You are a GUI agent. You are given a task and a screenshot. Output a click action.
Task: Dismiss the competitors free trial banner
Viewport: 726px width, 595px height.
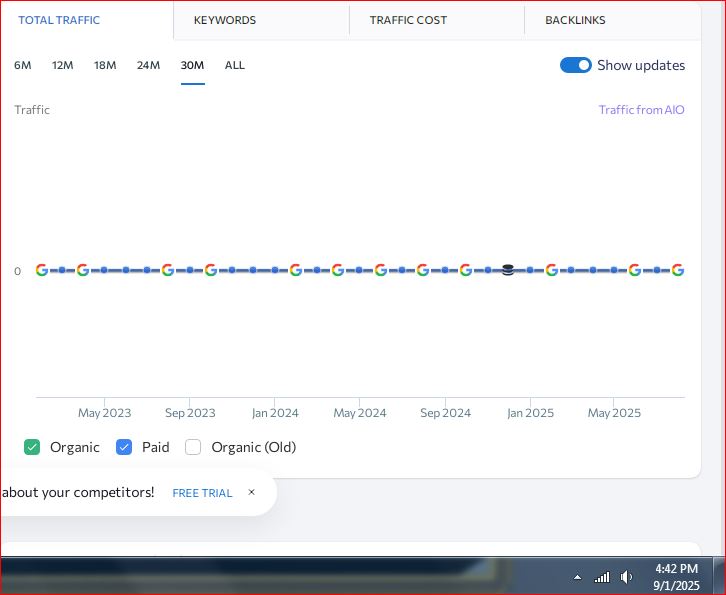[x=252, y=493]
